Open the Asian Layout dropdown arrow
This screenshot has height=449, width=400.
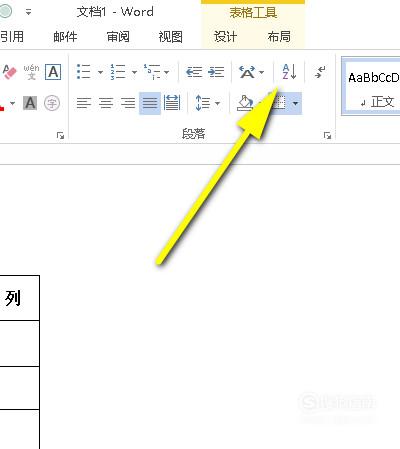262,72
